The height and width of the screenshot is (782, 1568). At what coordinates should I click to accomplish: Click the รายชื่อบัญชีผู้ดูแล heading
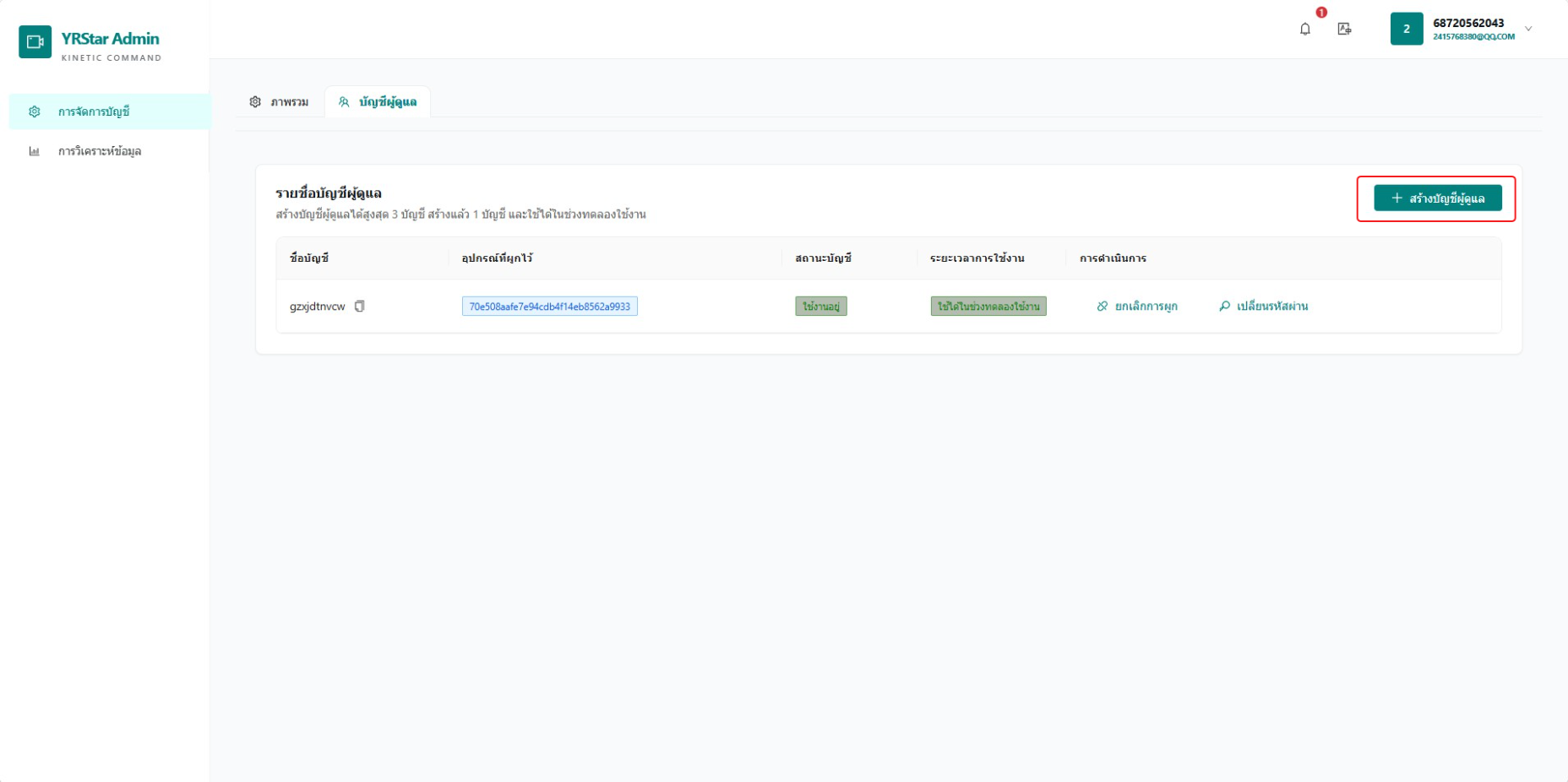coord(329,193)
